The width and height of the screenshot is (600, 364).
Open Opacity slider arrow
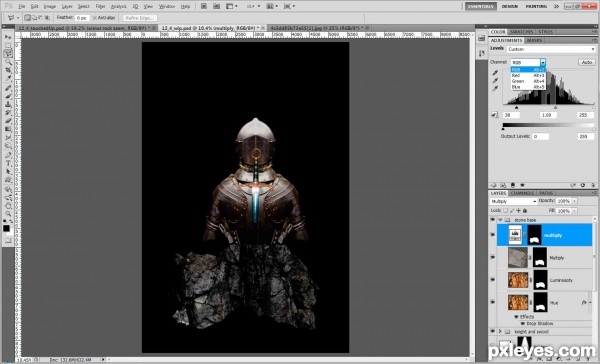click(x=574, y=201)
